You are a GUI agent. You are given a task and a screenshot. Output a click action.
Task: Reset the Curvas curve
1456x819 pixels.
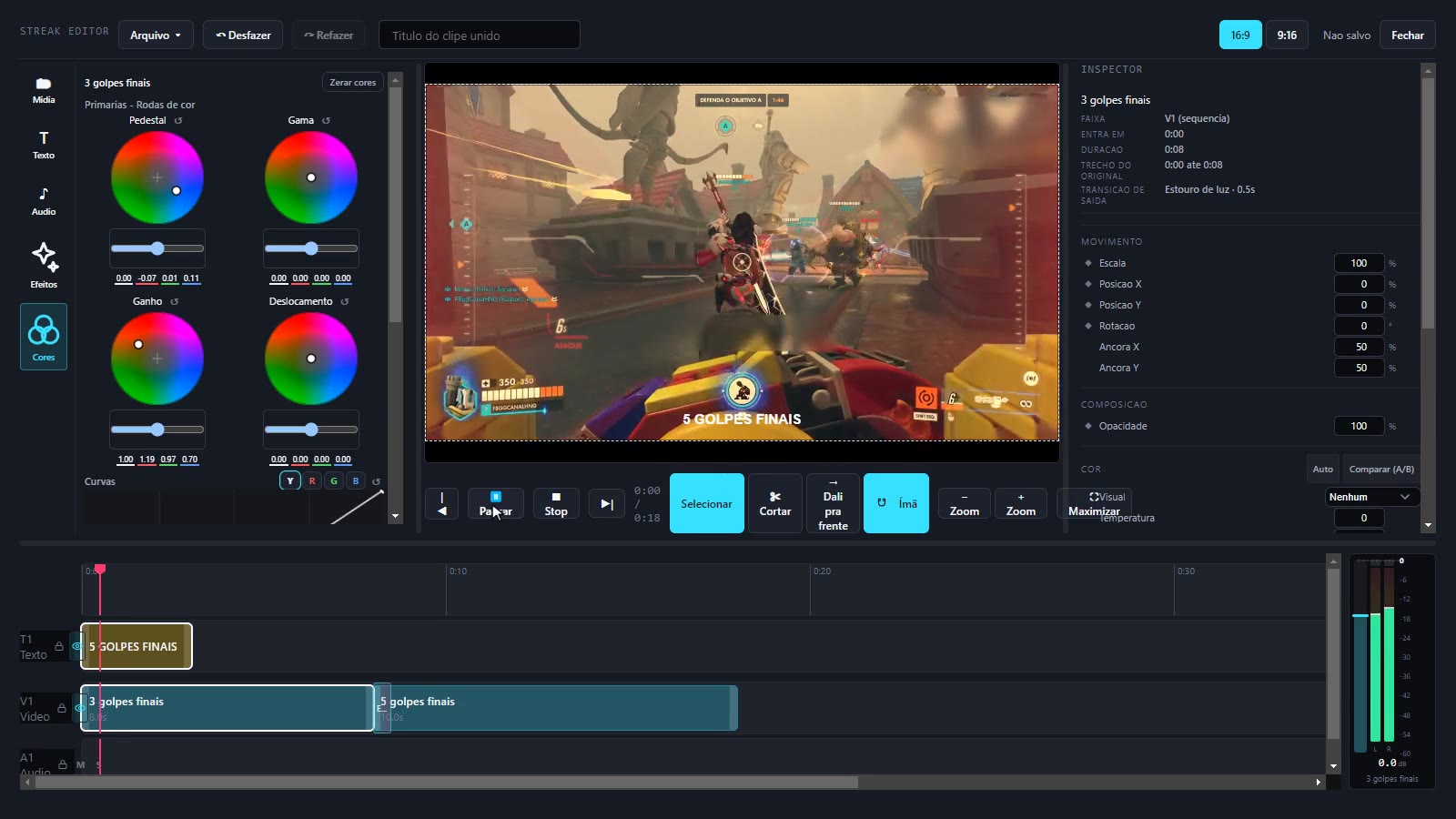pyautogui.click(x=376, y=481)
